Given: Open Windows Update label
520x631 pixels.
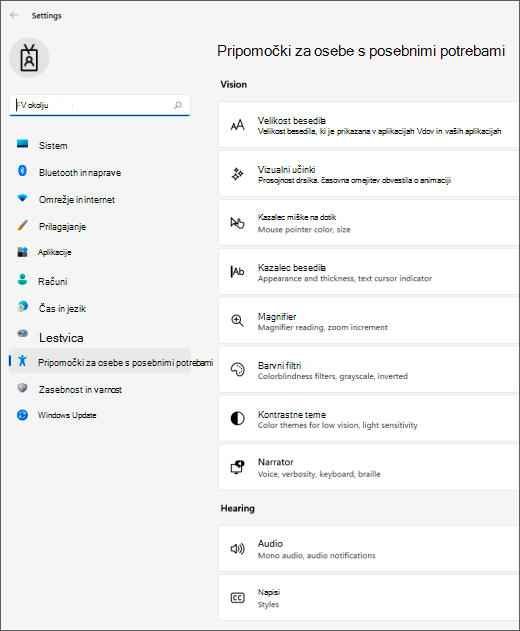Looking at the screenshot, I should 67,415.
